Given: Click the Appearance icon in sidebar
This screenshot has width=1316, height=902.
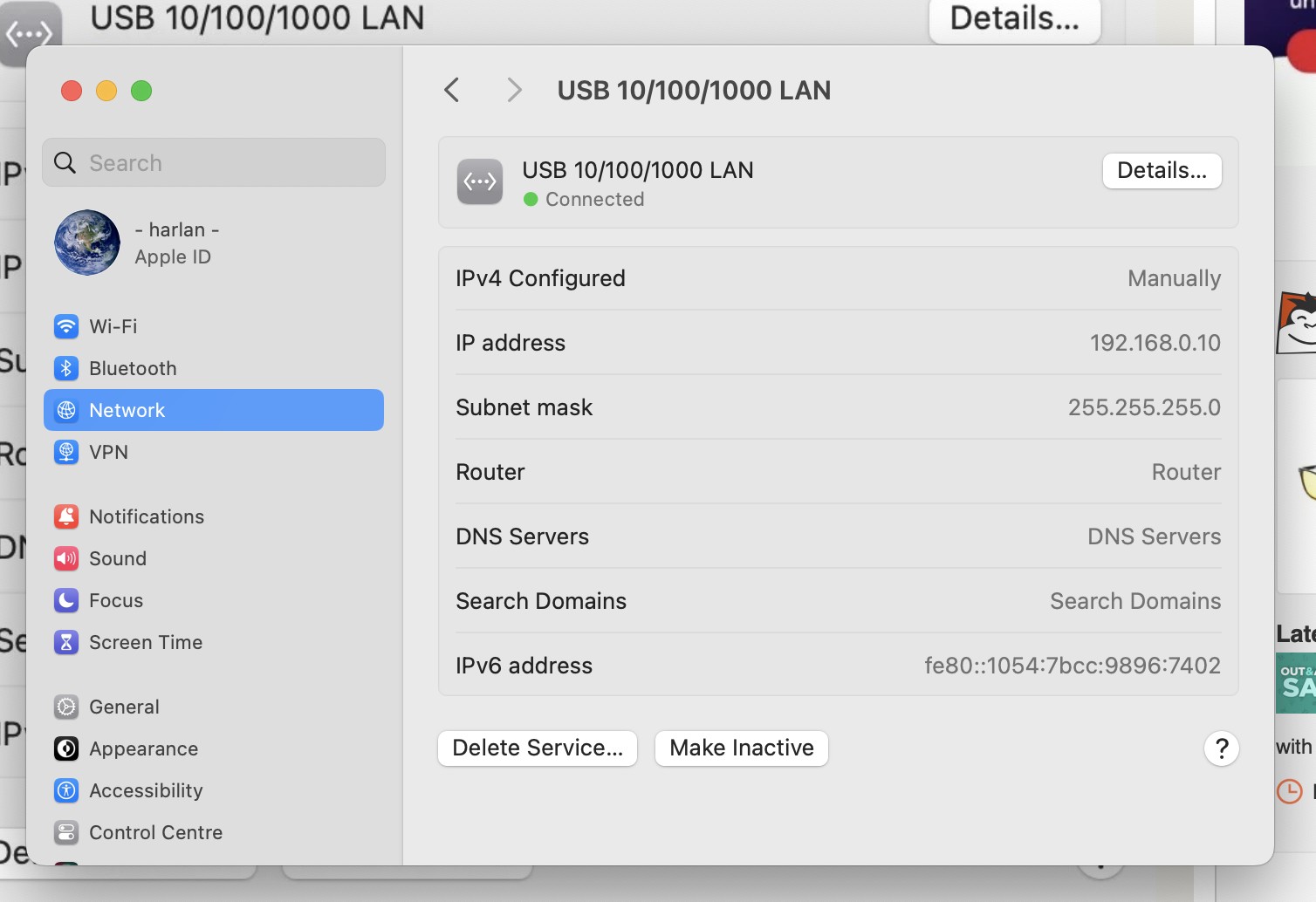Looking at the screenshot, I should (66, 748).
